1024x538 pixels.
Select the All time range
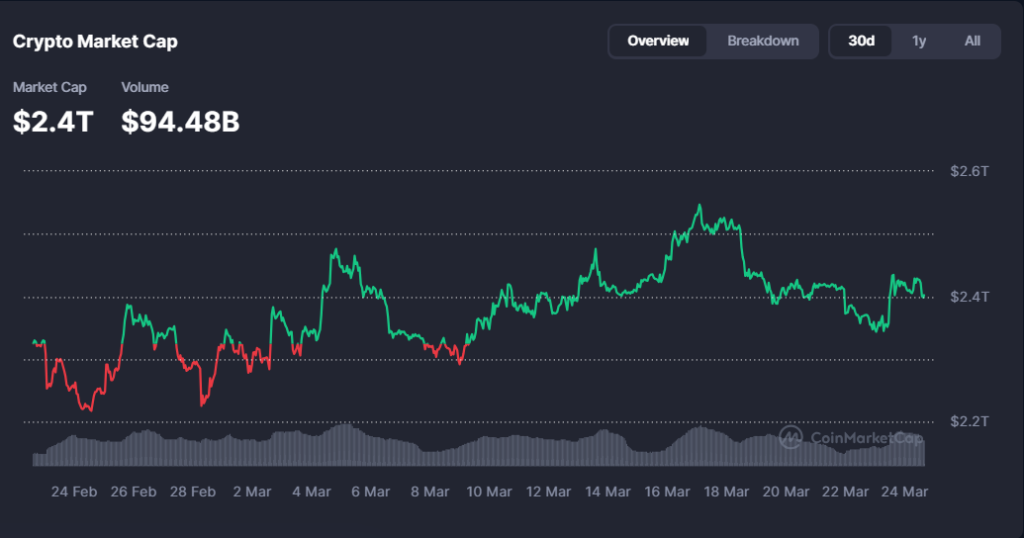pyautogui.click(x=972, y=41)
